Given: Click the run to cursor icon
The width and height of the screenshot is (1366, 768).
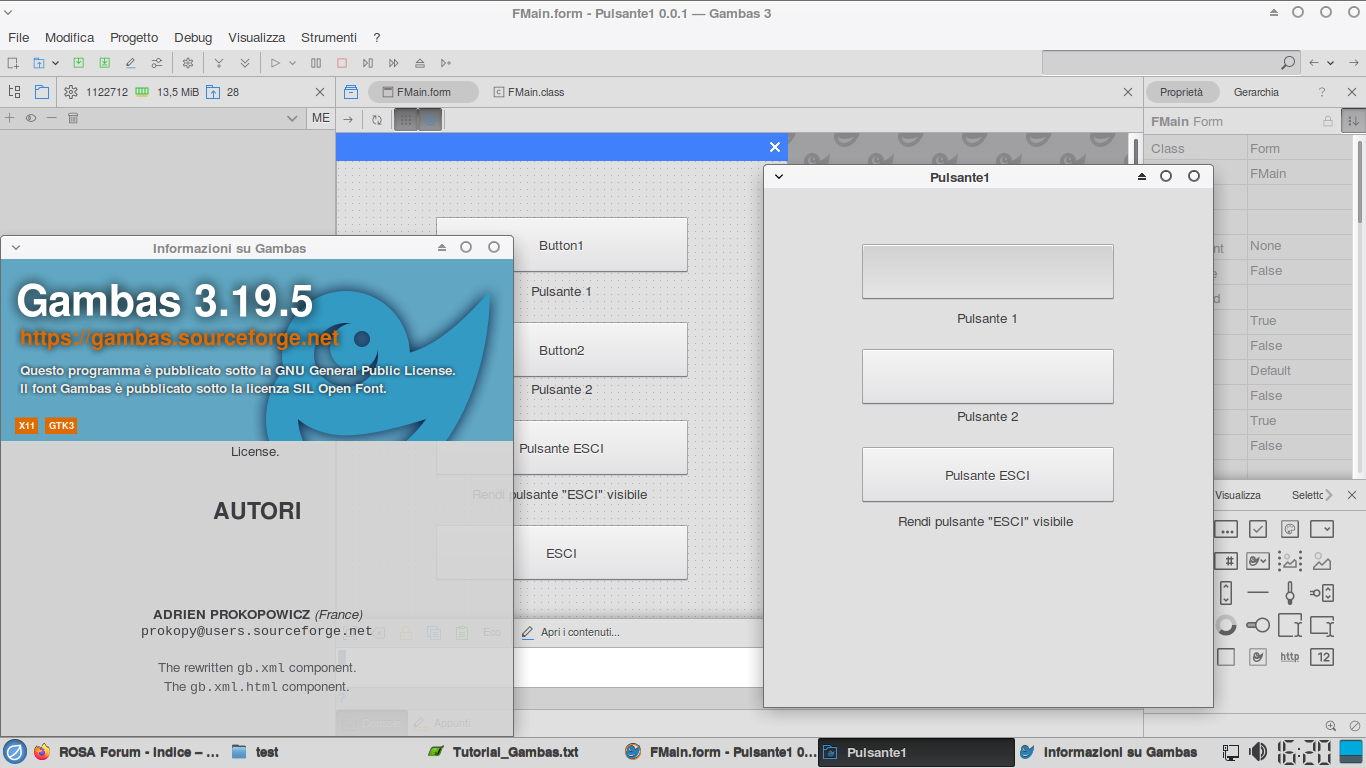Looking at the screenshot, I should [446, 63].
